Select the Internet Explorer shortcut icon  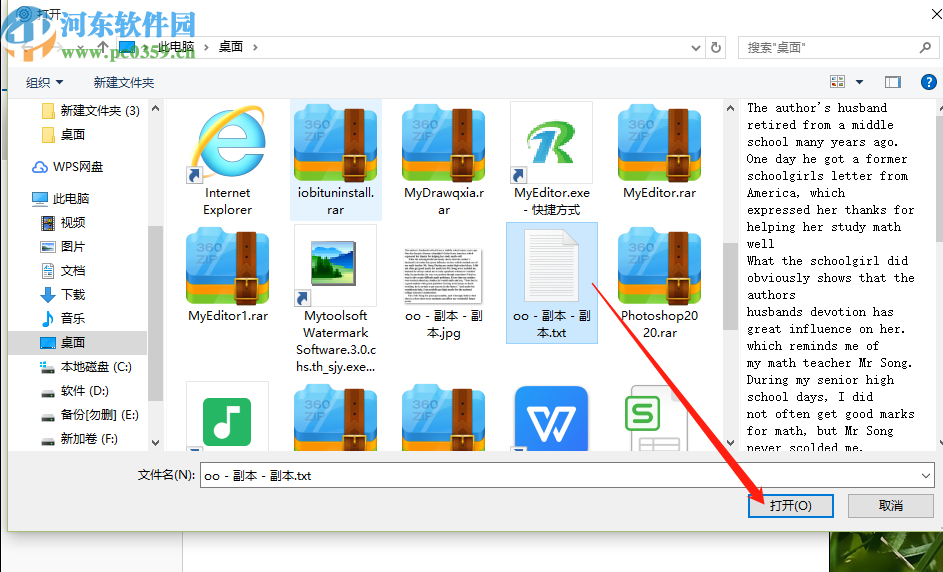[x=227, y=144]
